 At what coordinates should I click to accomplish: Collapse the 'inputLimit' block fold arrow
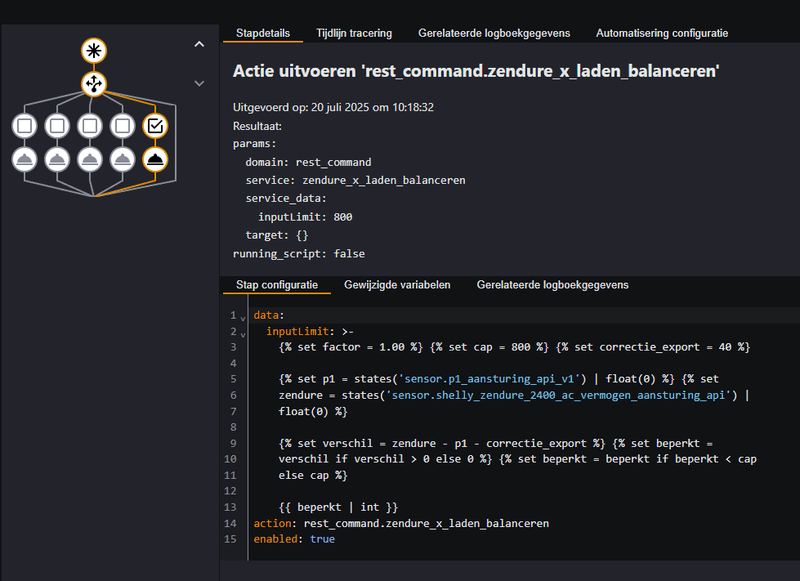[x=243, y=333]
